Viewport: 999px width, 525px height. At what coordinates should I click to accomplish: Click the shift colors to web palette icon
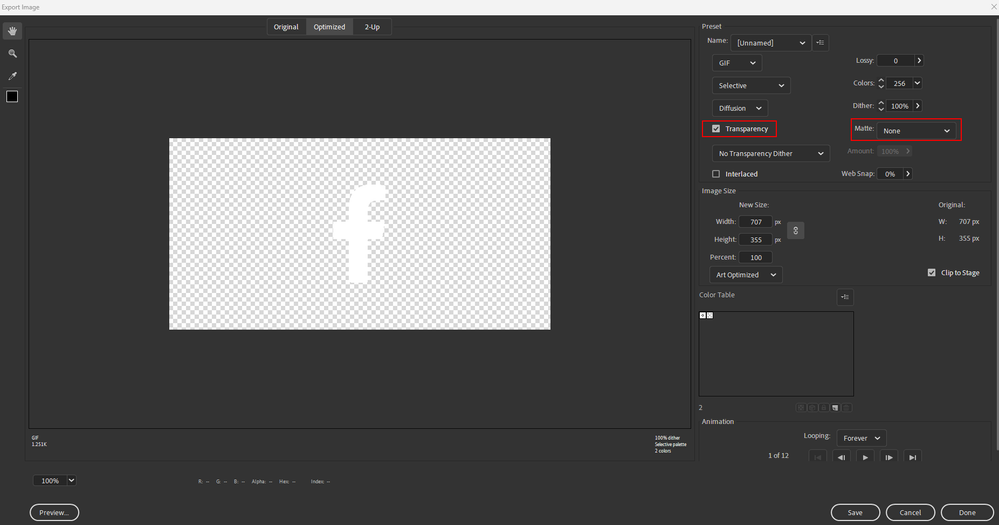click(x=812, y=408)
